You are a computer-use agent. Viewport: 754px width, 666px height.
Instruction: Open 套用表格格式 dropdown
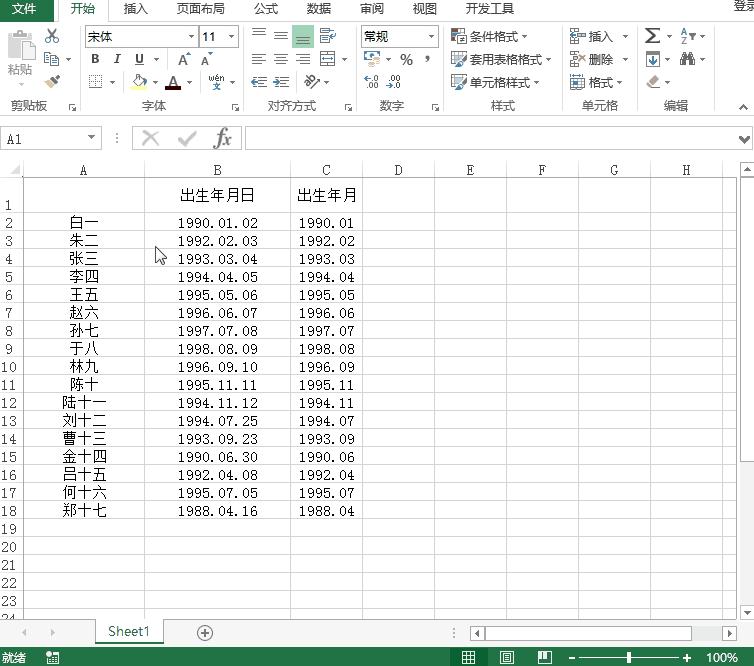(x=501, y=59)
